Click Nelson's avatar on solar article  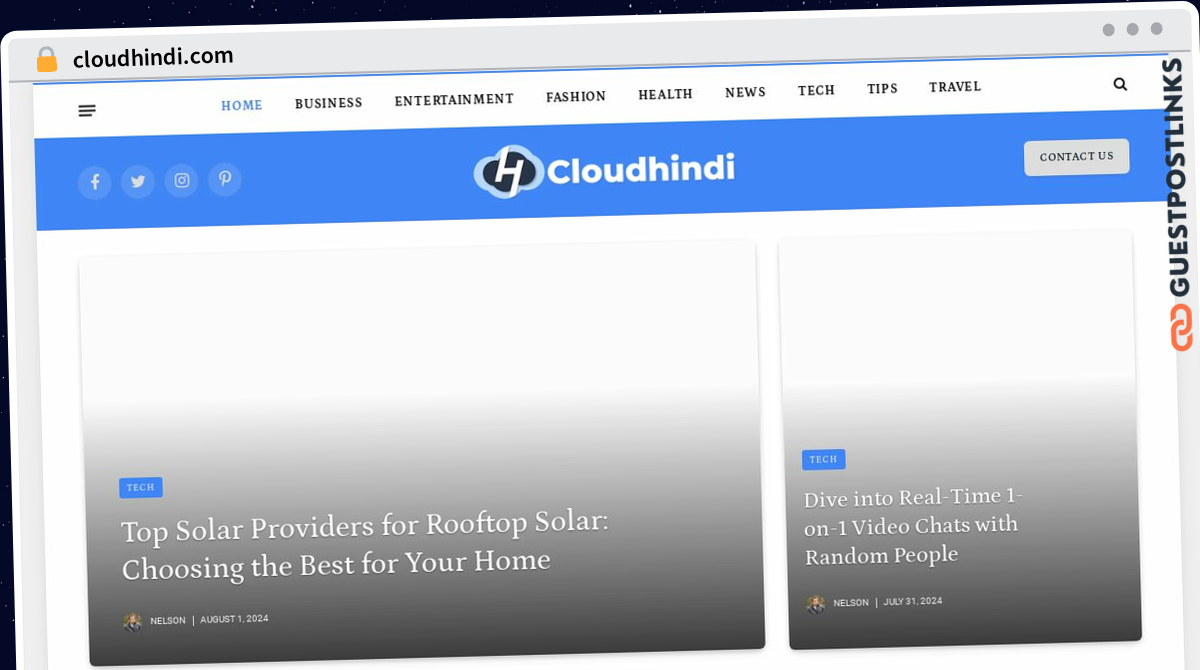tap(133, 622)
